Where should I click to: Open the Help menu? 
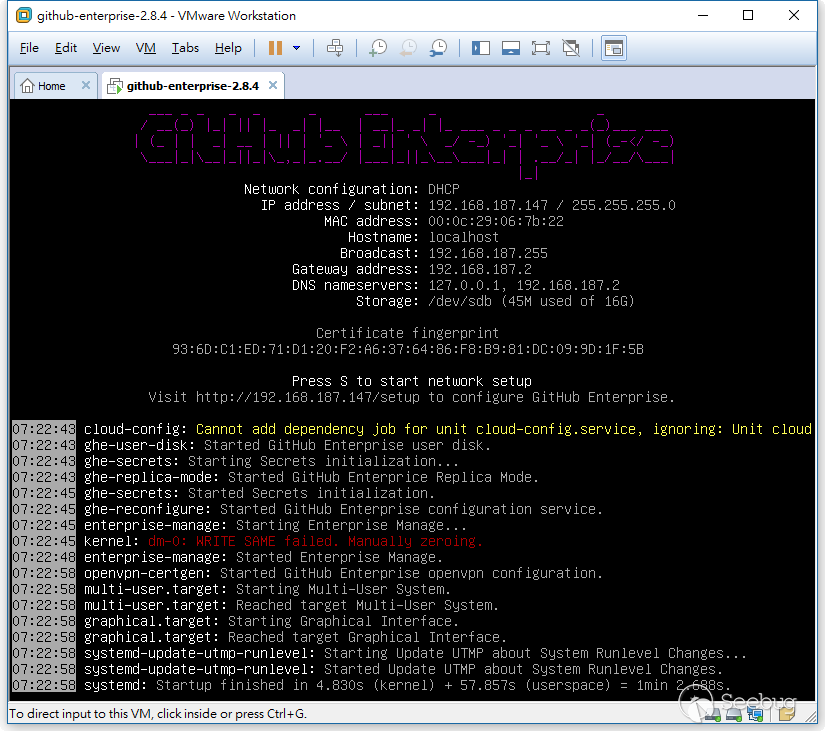click(x=228, y=48)
